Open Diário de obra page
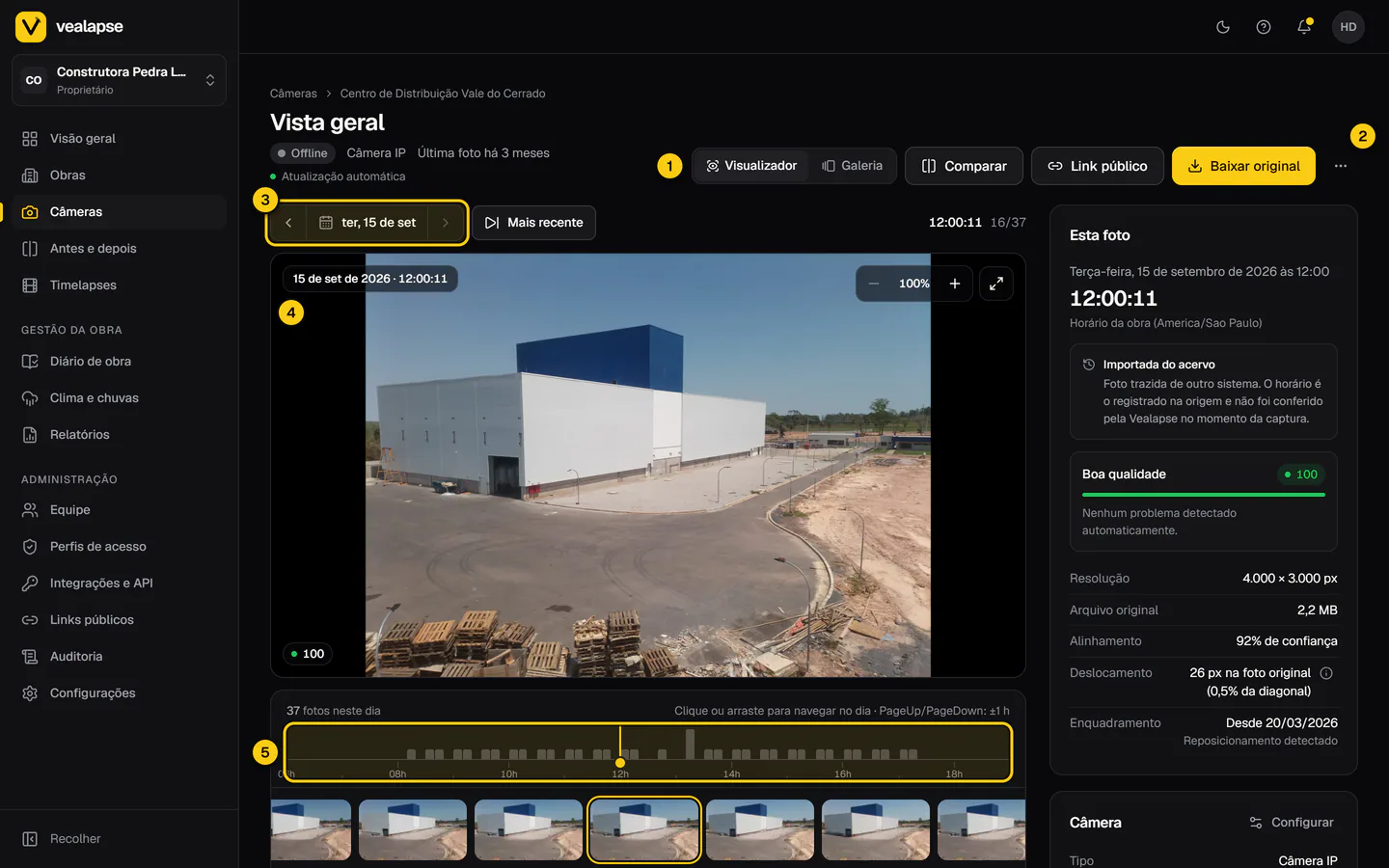This screenshot has height=868, width=1389. coord(120,362)
